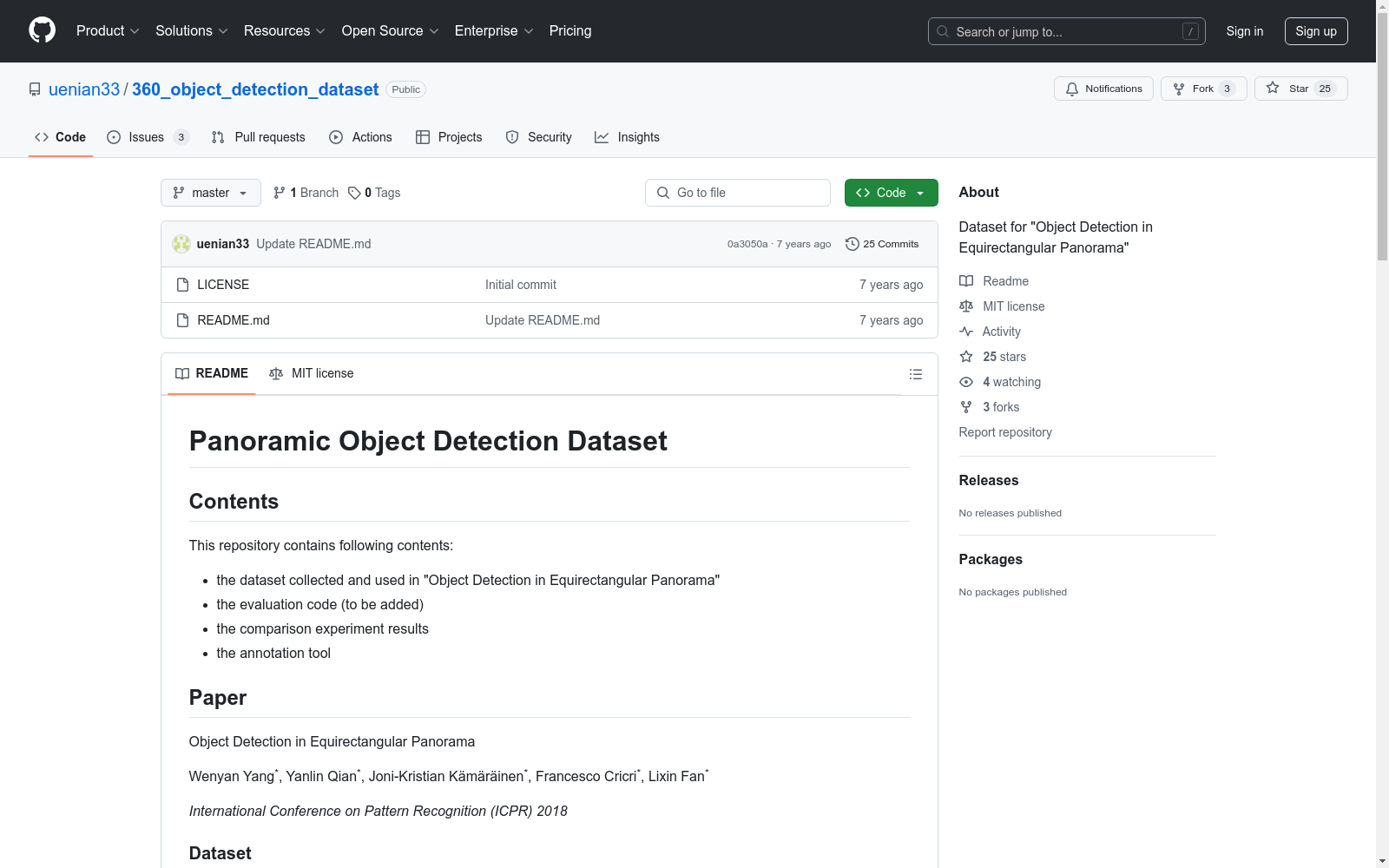Click the play icon on Actions tab

(336, 137)
